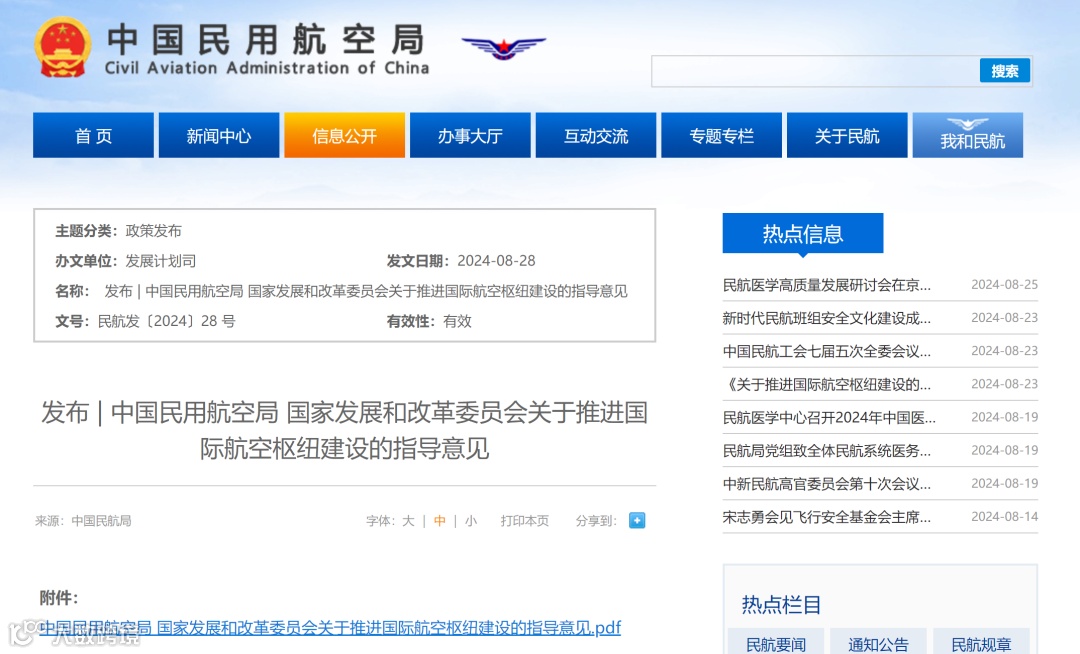Click the 有效 validity value

[x=457, y=321]
